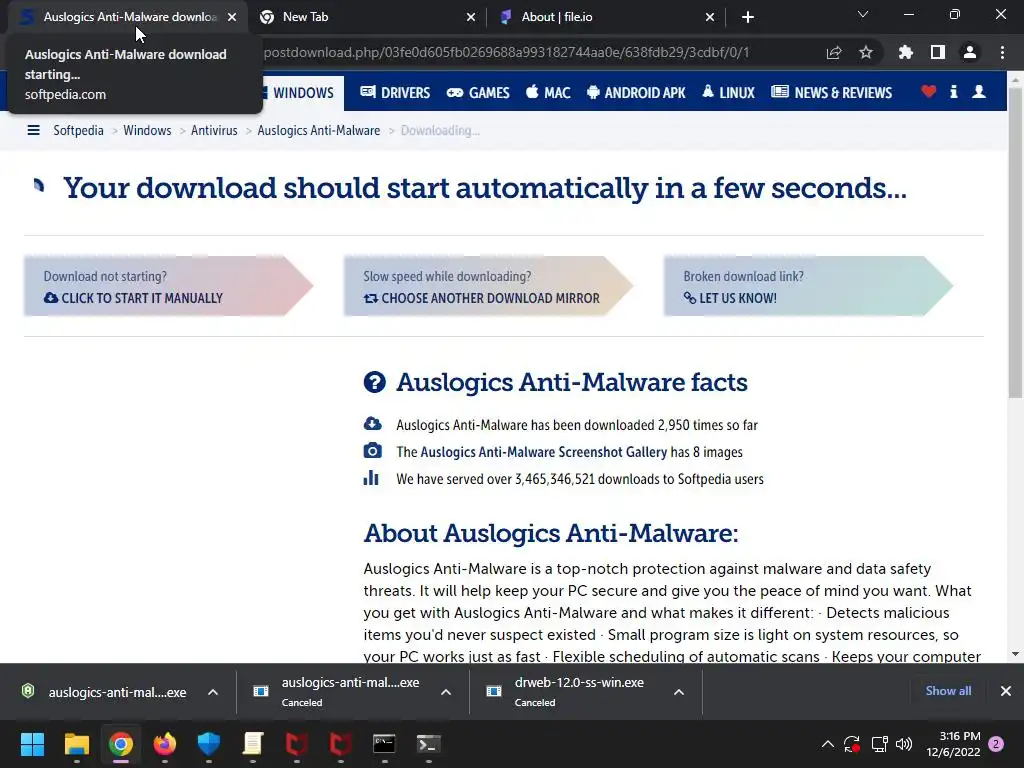
Task: Click Show all downloads
Action: pos(948,691)
